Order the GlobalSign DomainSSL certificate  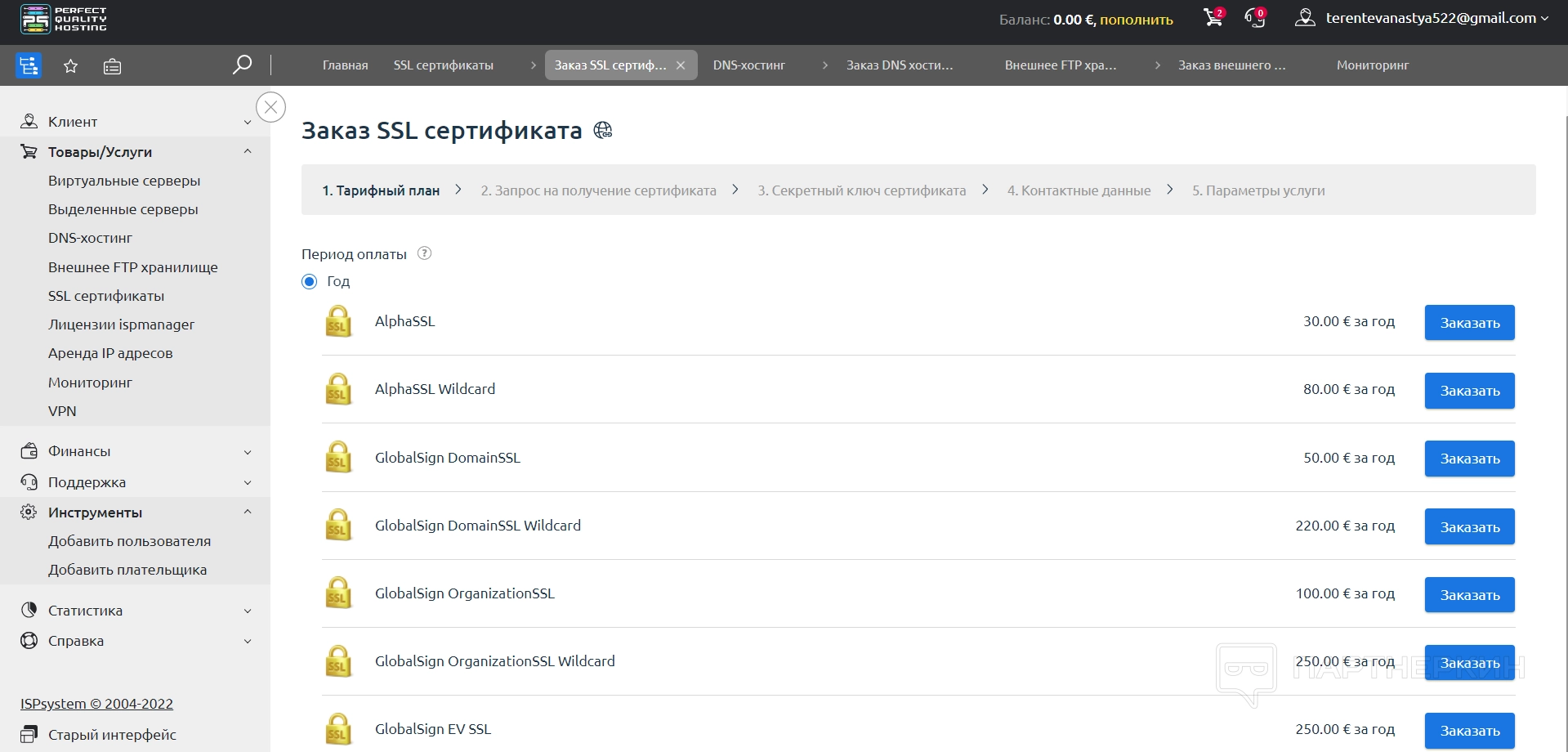click(x=1469, y=459)
